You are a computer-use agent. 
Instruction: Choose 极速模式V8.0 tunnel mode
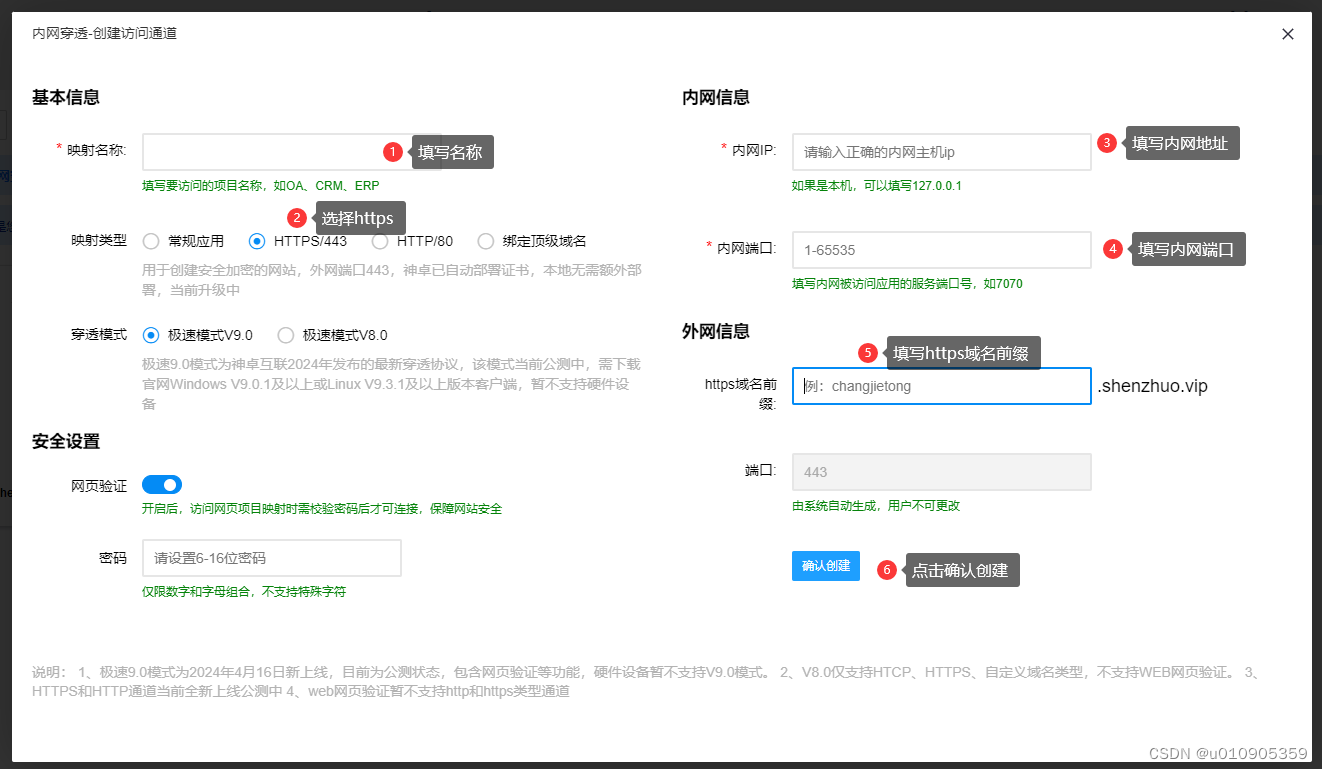click(x=286, y=335)
